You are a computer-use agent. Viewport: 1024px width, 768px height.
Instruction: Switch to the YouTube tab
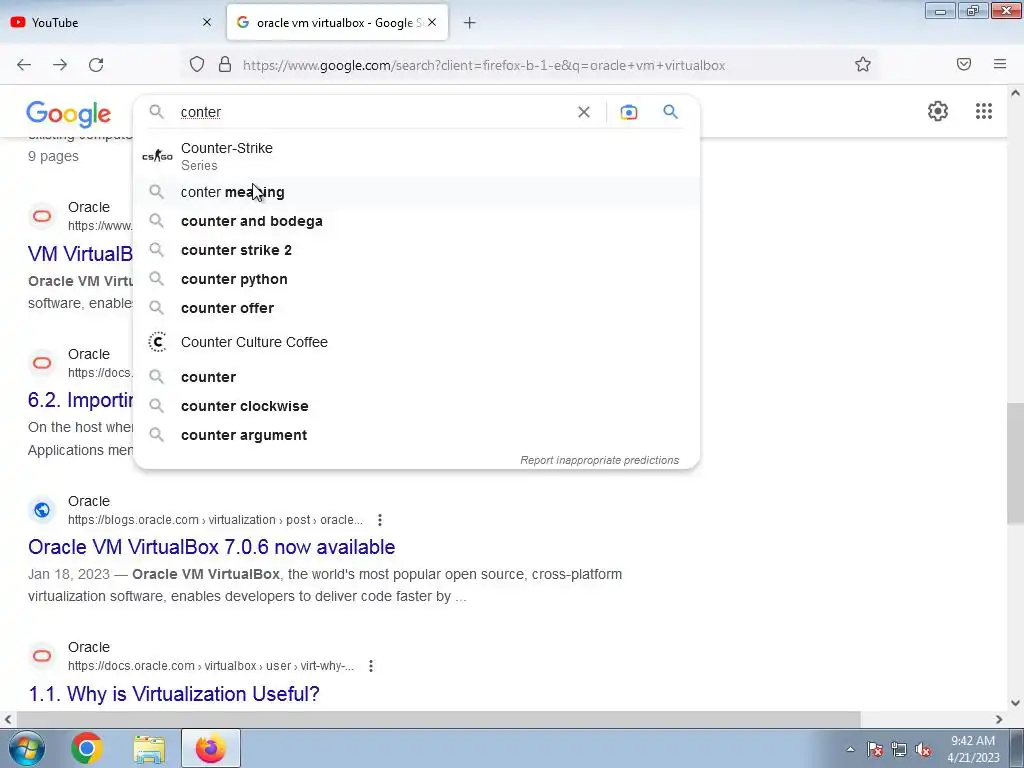point(111,22)
